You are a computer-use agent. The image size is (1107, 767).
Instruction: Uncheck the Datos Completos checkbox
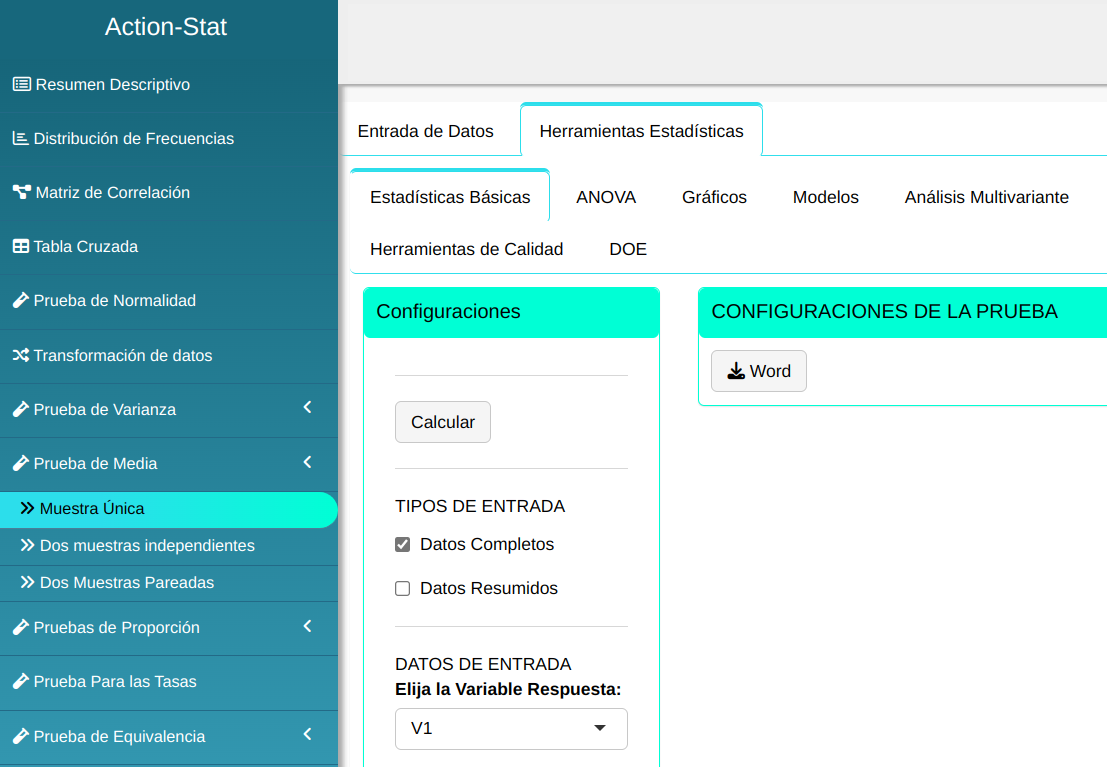tap(403, 545)
